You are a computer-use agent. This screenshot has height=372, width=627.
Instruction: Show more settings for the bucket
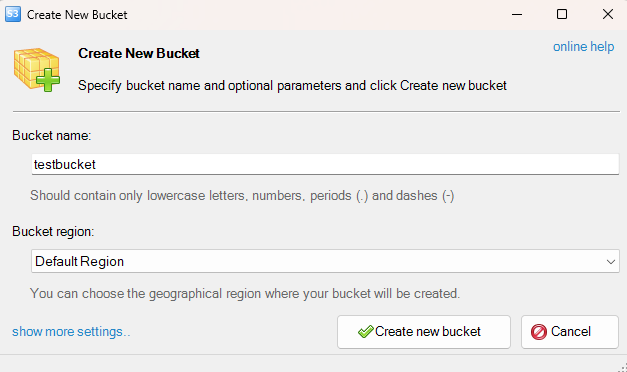(71, 332)
